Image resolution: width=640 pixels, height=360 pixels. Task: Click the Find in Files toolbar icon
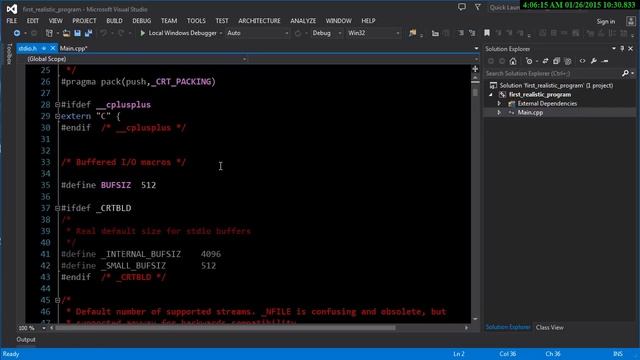(x=412, y=33)
